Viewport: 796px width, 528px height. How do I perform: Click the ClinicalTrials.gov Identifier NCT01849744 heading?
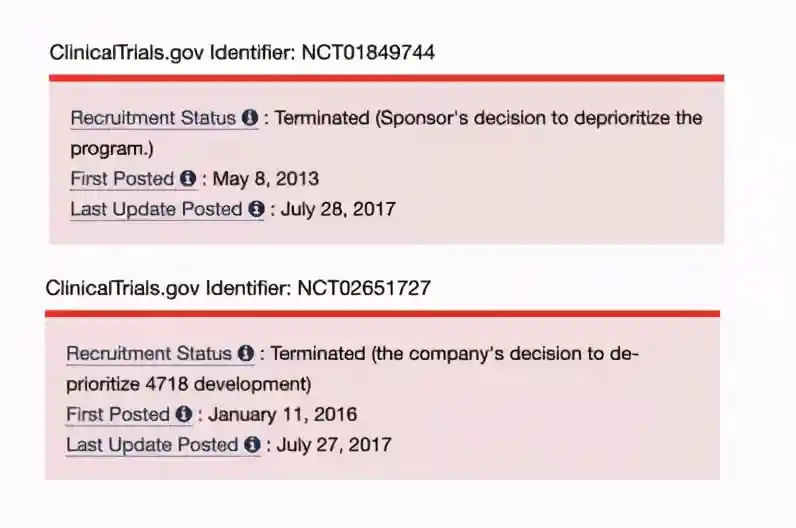(242, 53)
